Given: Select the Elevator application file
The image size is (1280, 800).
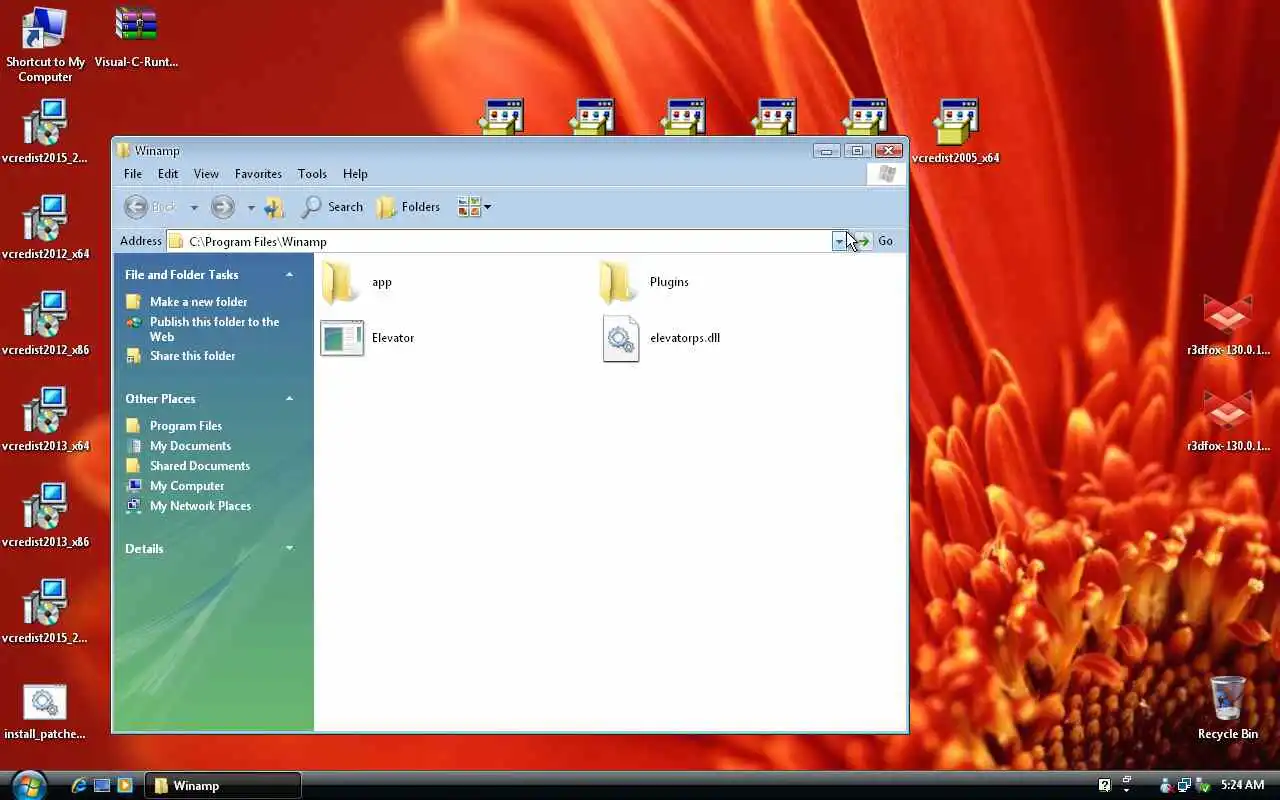Looking at the screenshot, I should (x=368, y=338).
